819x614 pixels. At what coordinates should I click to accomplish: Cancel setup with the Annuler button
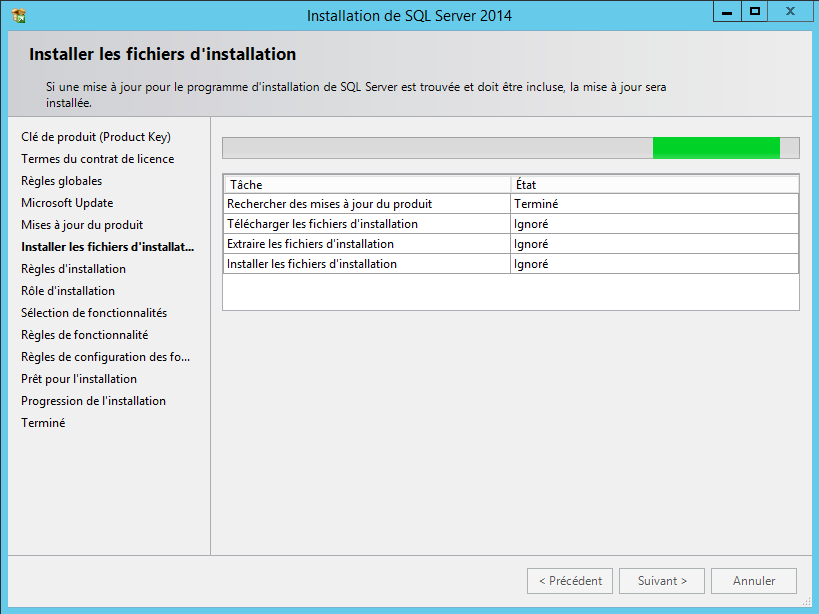(x=754, y=581)
